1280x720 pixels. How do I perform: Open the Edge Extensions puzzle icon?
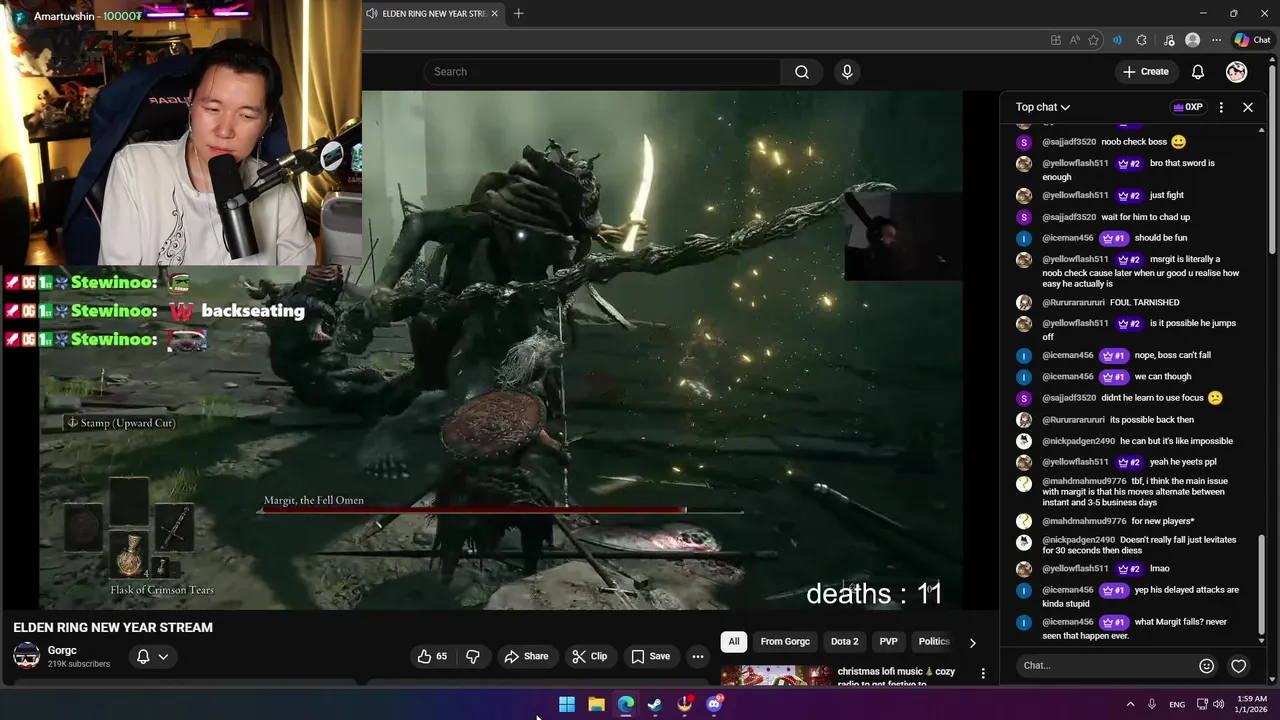pos(1142,40)
